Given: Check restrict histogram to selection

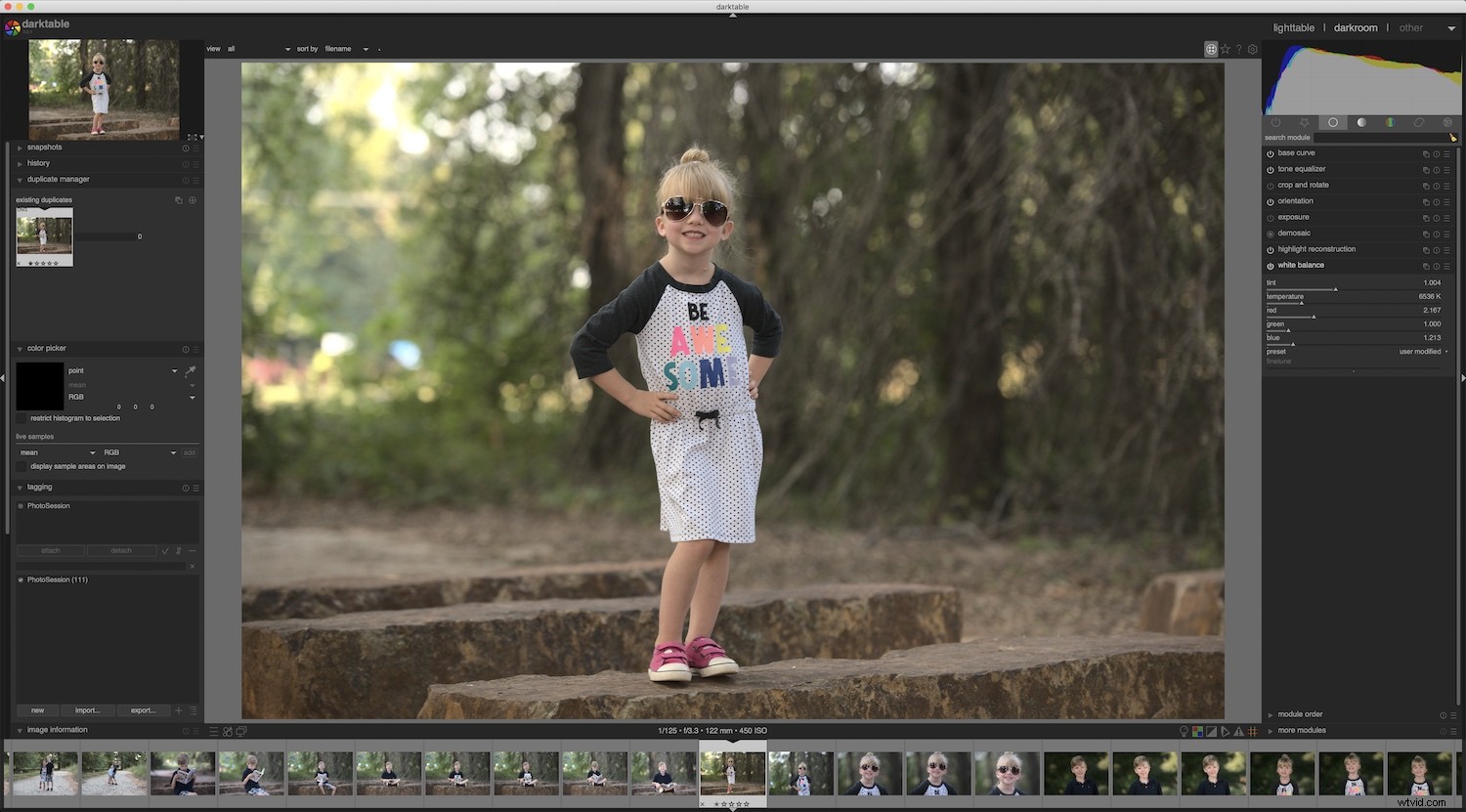Looking at the screenshot, I should 21,418.
